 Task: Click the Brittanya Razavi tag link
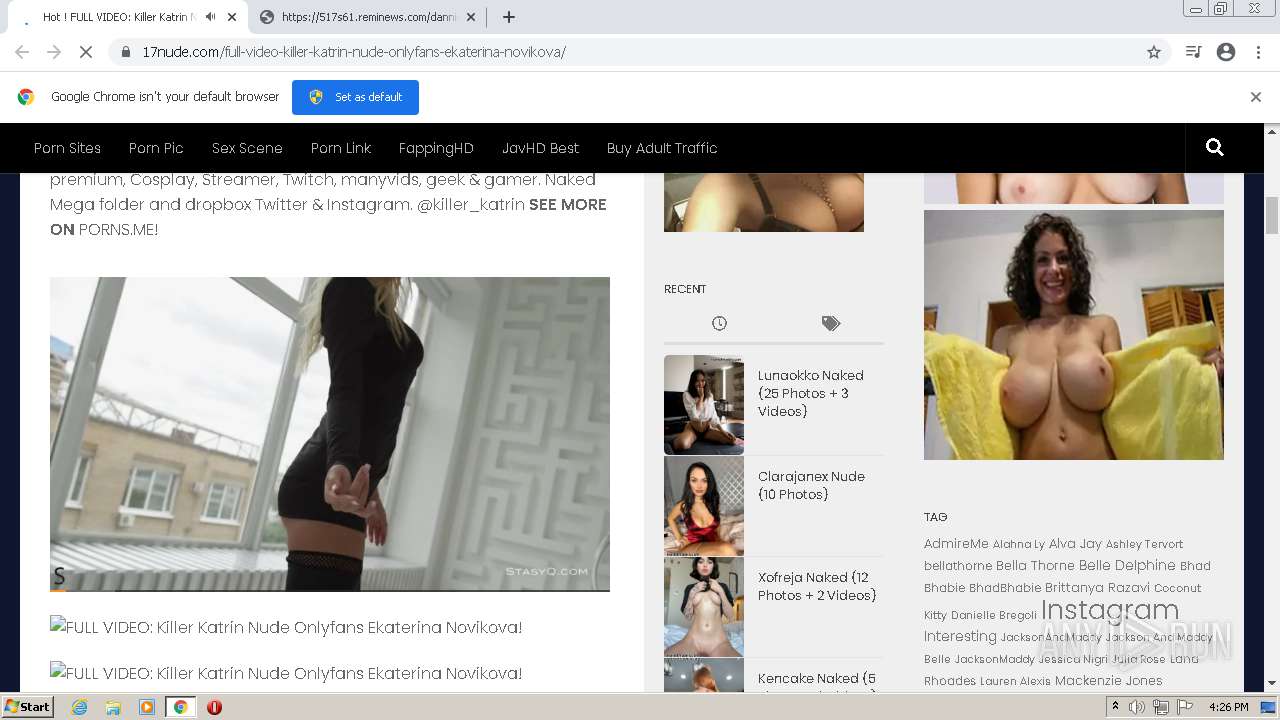pos(1097,588)
